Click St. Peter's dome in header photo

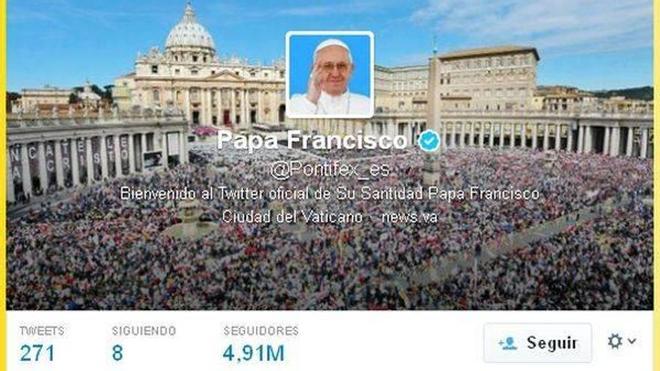[x=190, y=34]
